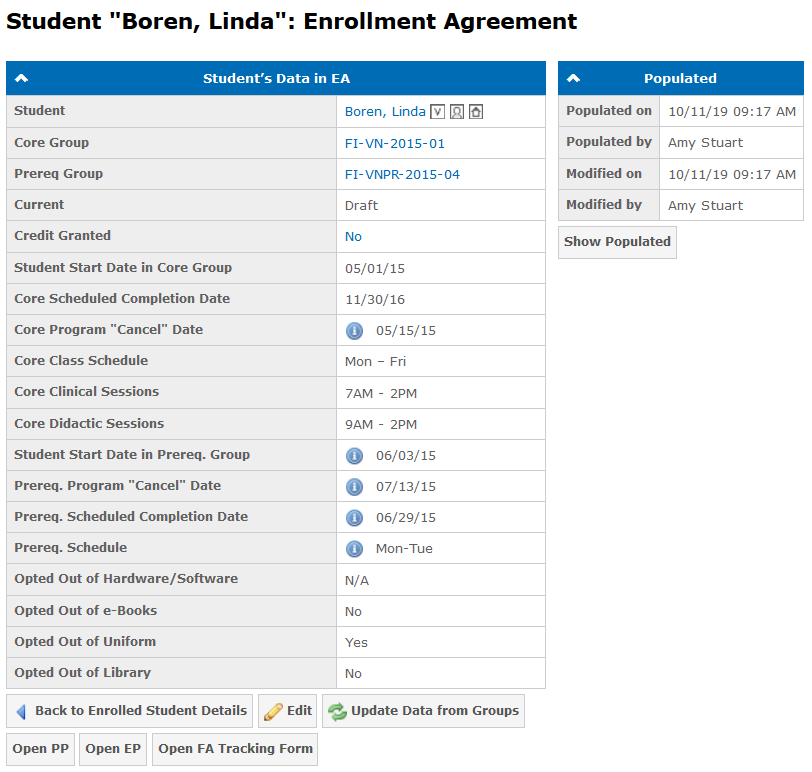Click the 'Mon-Tue' prereq schedule value

(x=404, y=549)
